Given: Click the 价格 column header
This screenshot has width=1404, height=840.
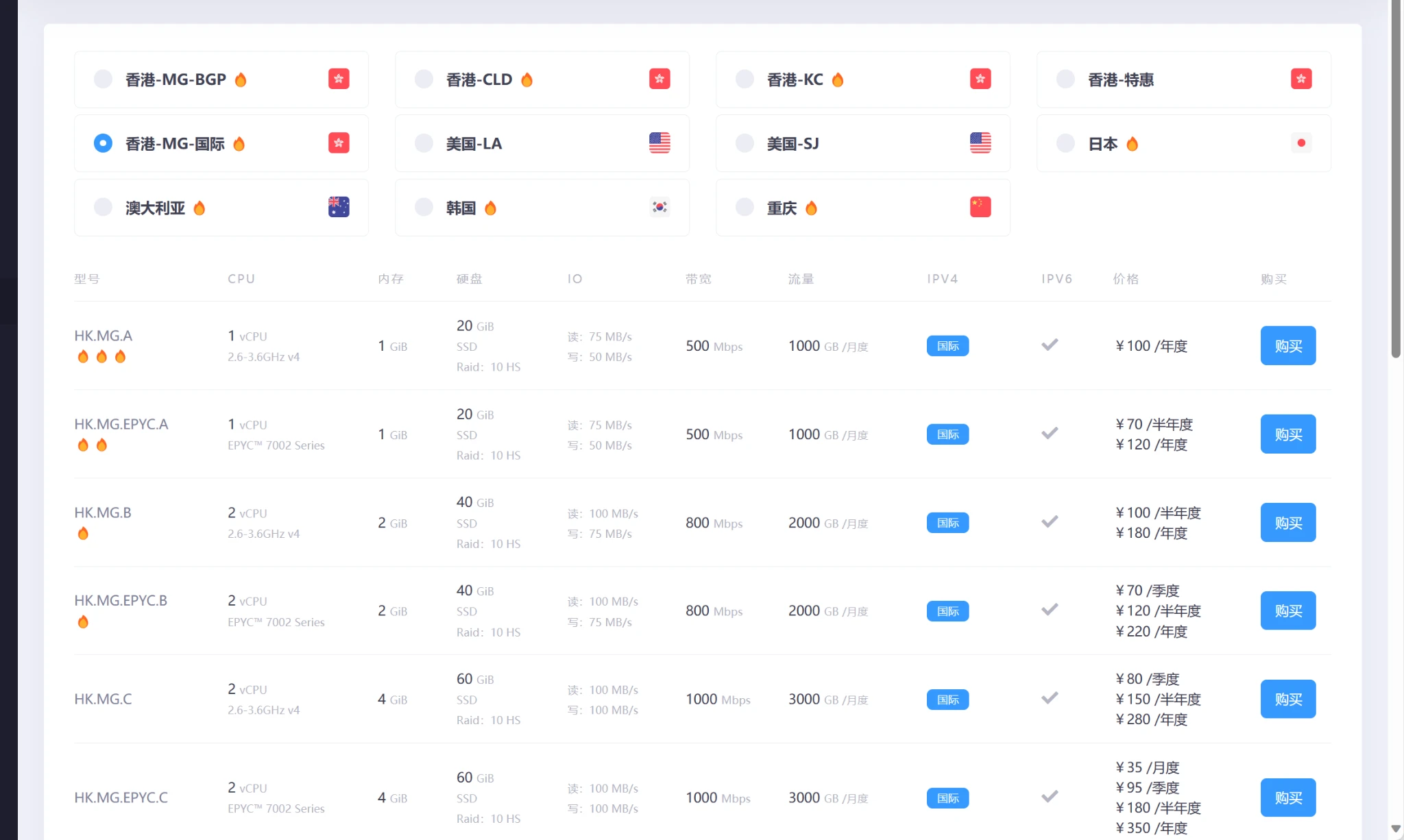Looking at the screenshot, I should coord(1126,279).
